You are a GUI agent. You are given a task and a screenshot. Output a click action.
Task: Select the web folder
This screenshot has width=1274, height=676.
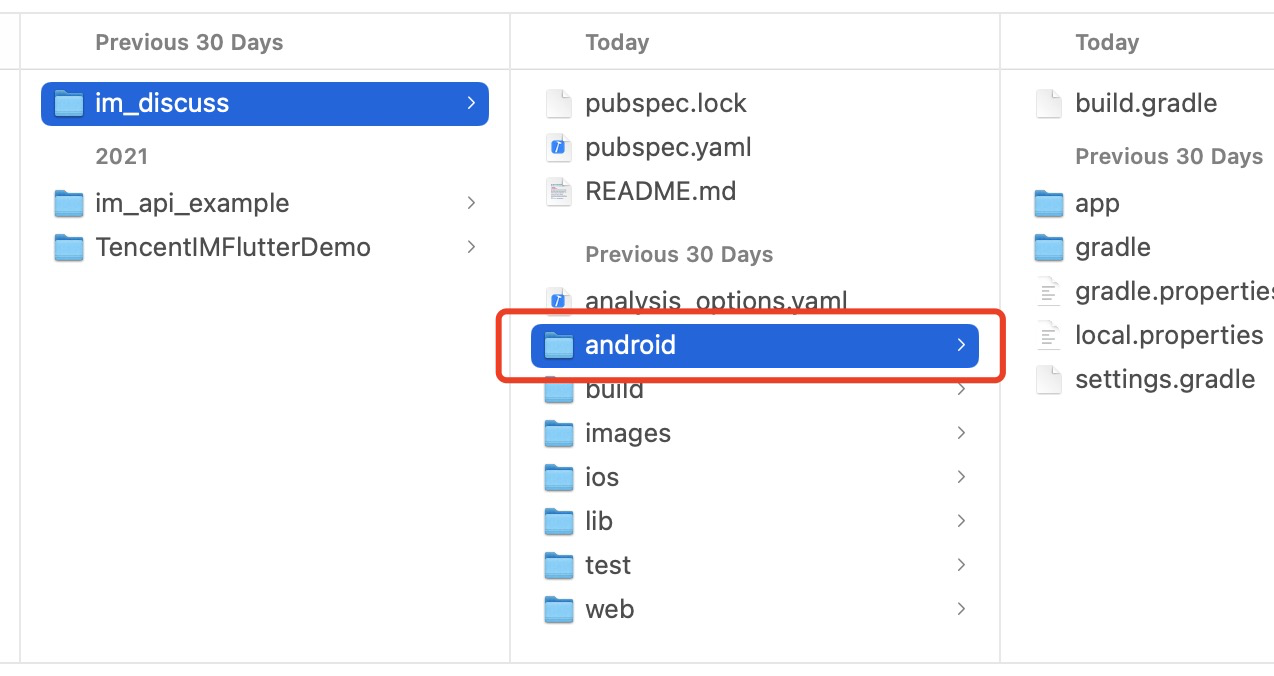click(609, 609)
